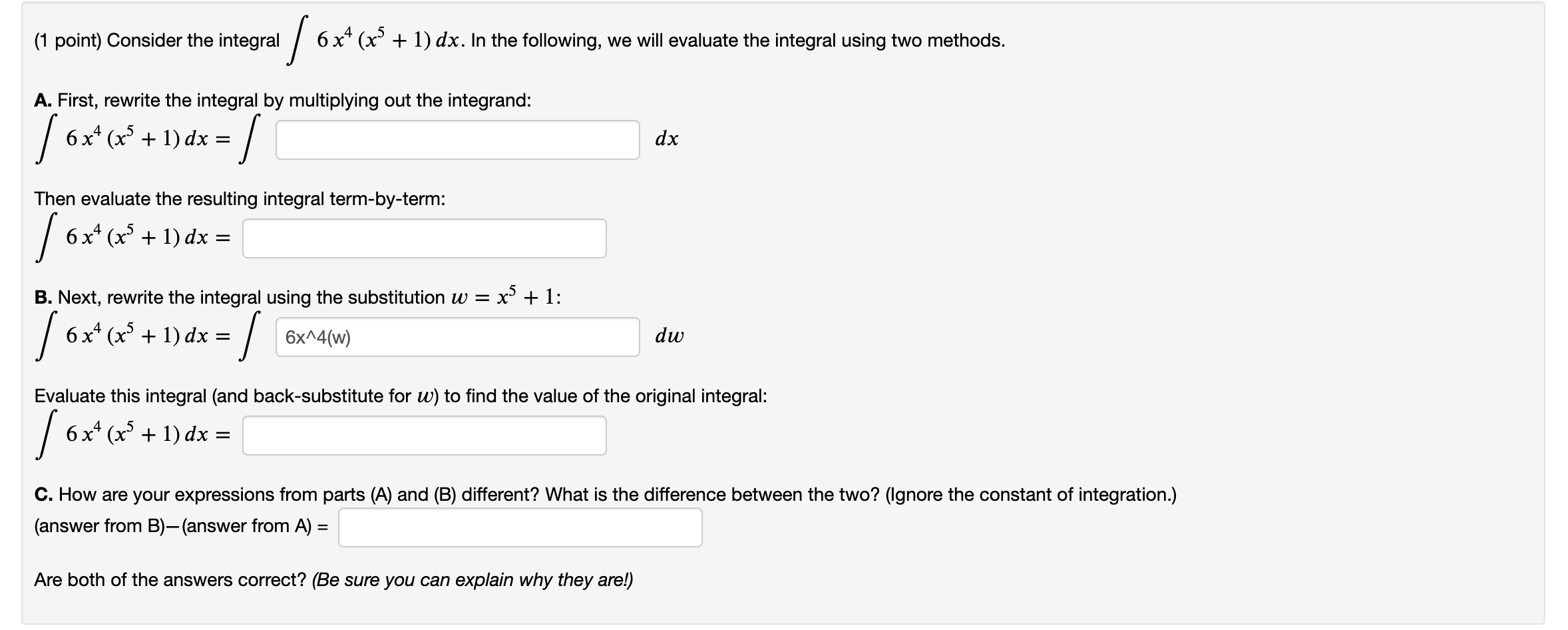Click the (answer from B)−(answer from A) box

[x=521, y=526]
